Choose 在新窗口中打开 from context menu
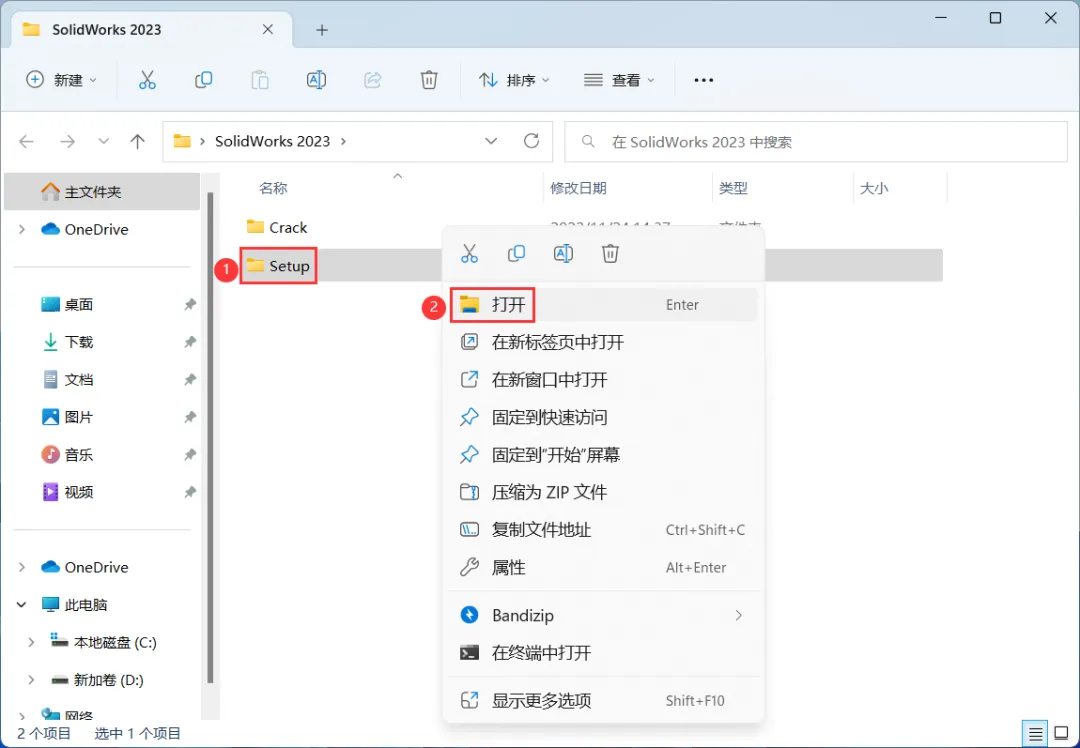 click(x=604, y=380)
